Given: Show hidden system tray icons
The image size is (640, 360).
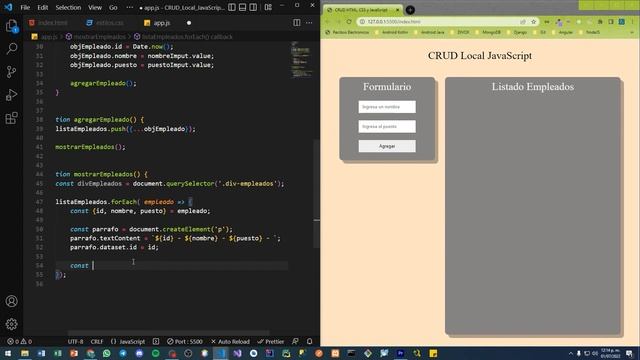Looking at the screenshot, I should (571, 353).
